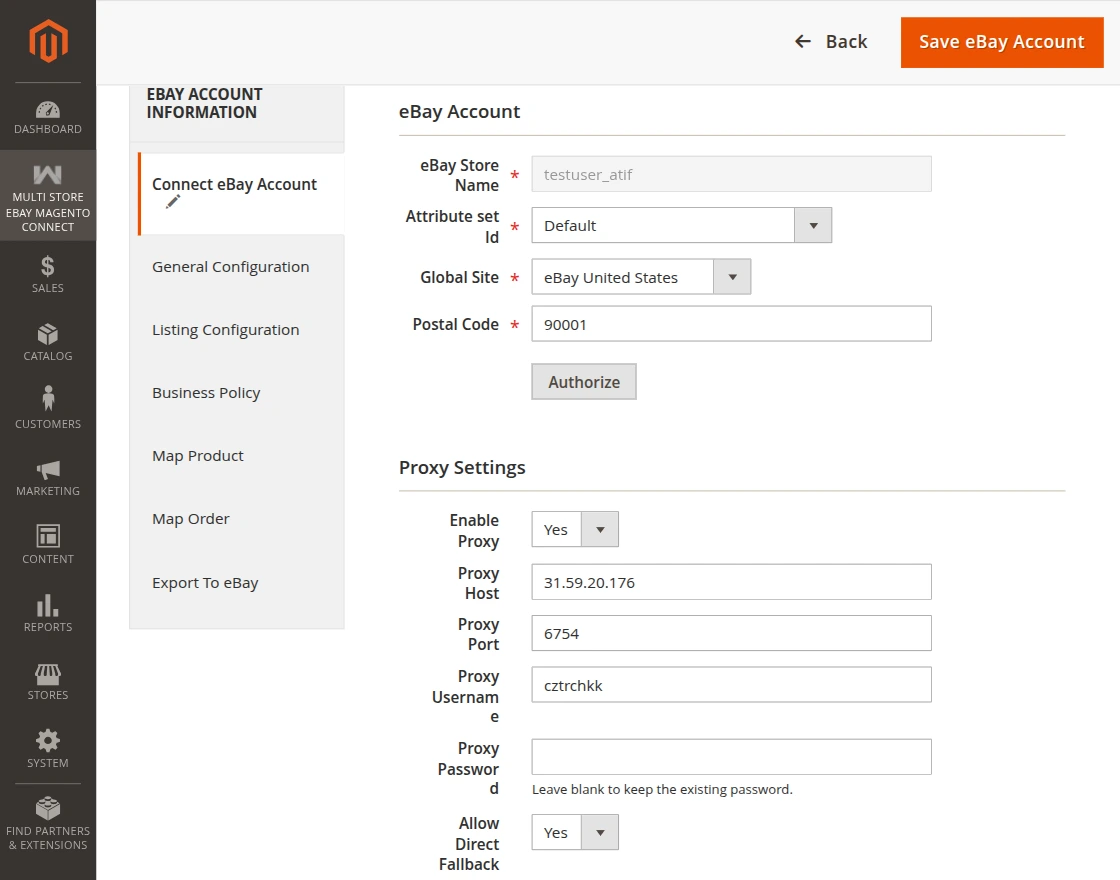Expand the Global Site dropdown
This screenshot has height=880, width=1120.
pyautogui.click(x=732, y=277)
